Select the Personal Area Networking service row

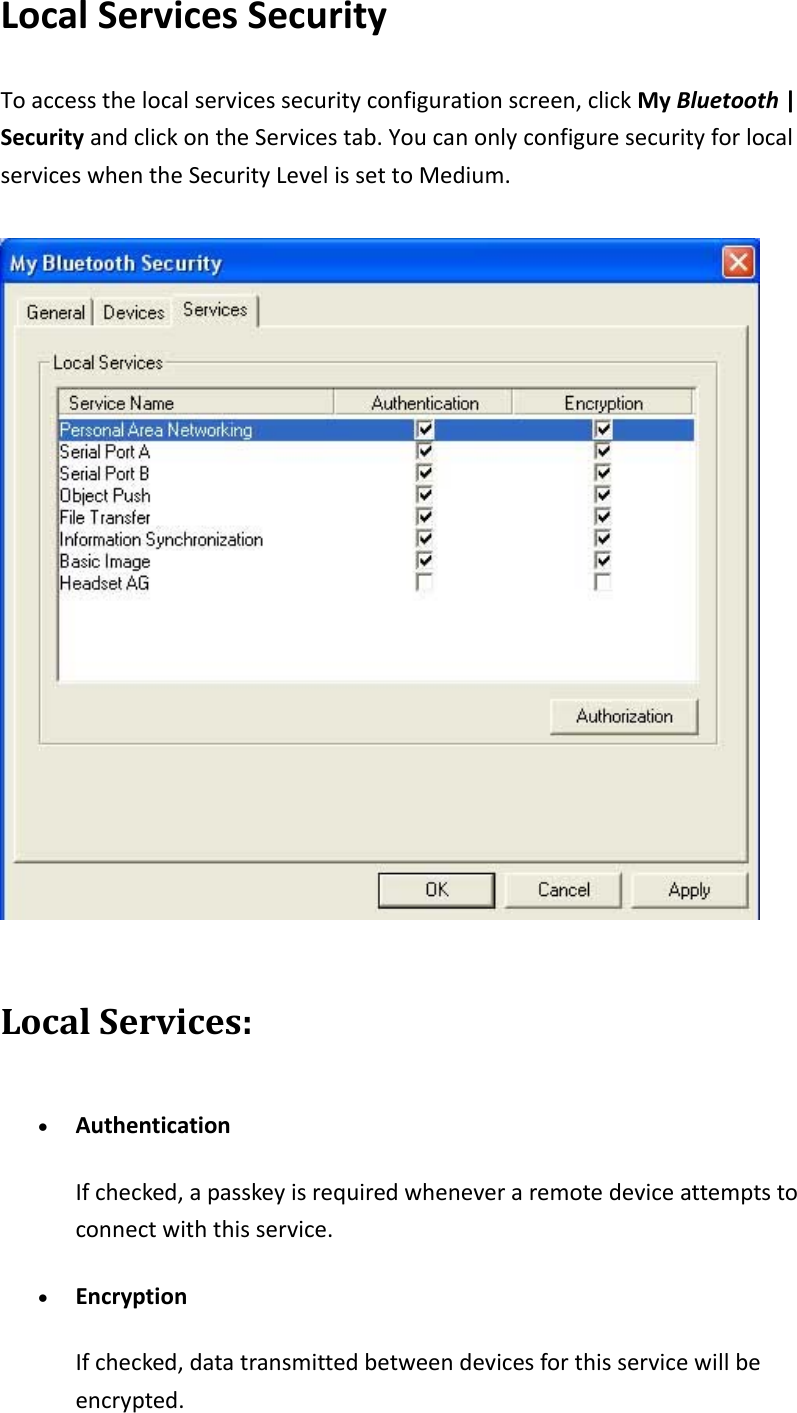pos(376,430)
